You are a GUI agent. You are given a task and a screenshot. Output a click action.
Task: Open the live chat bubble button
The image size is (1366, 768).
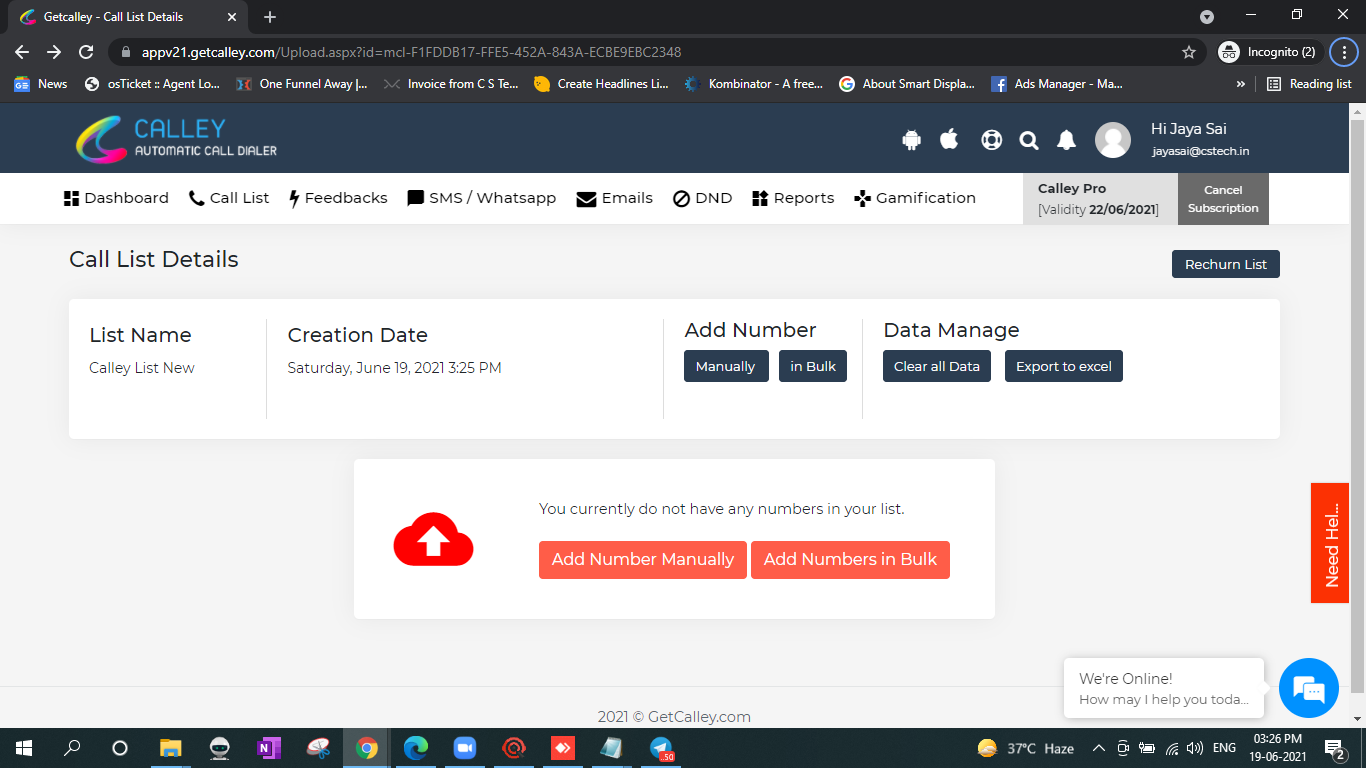[1308, 688]
